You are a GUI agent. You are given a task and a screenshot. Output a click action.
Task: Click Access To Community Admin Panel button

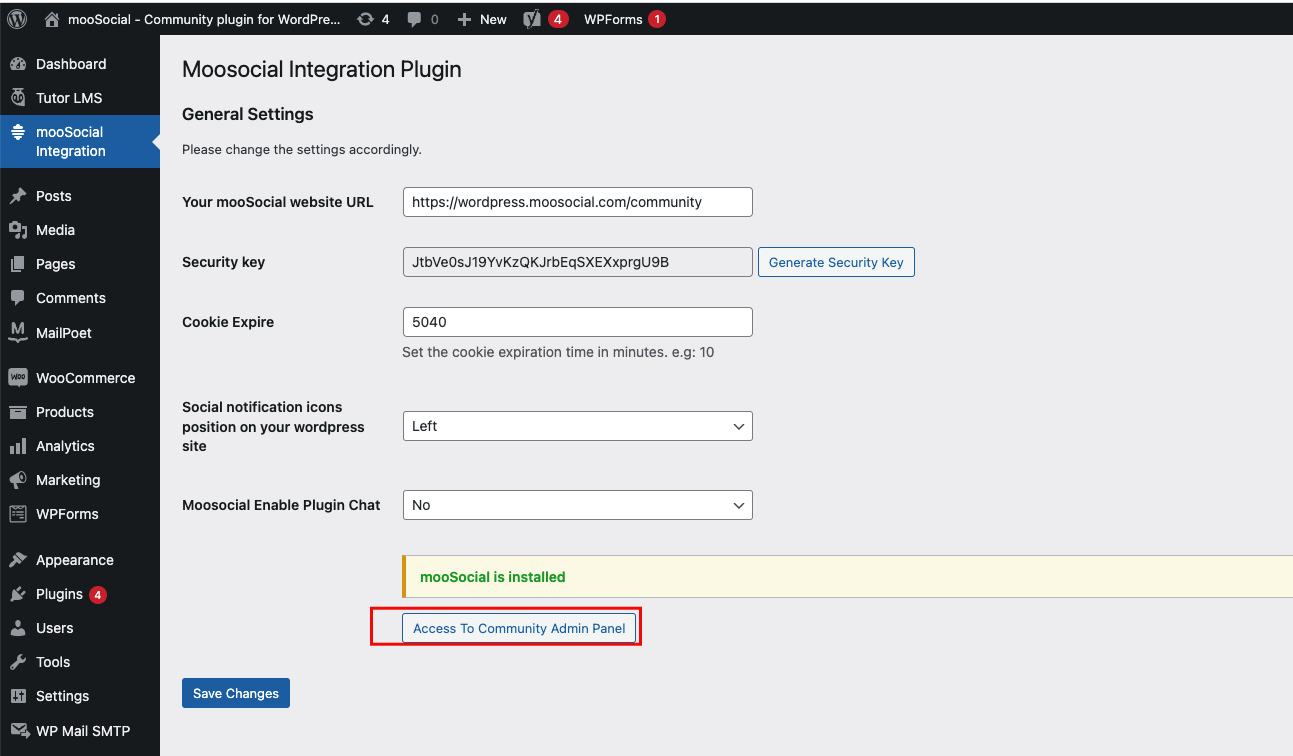[x=519, y=628]
